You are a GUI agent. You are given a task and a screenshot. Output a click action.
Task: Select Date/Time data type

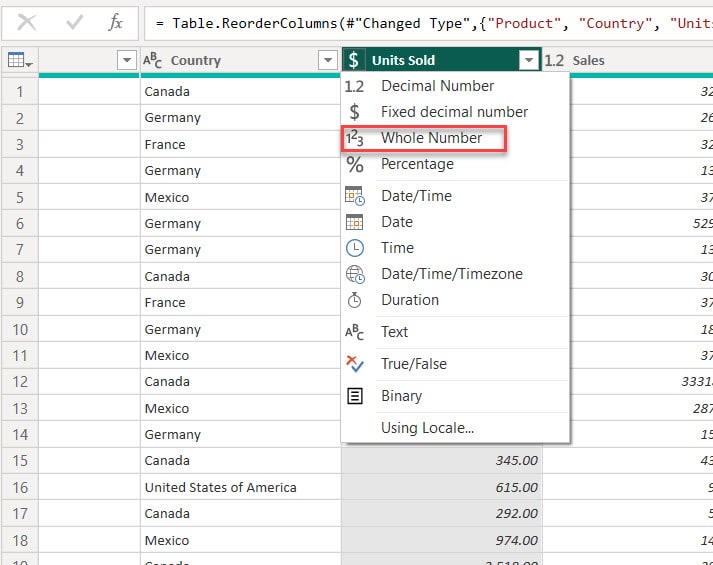pos(455,196)
